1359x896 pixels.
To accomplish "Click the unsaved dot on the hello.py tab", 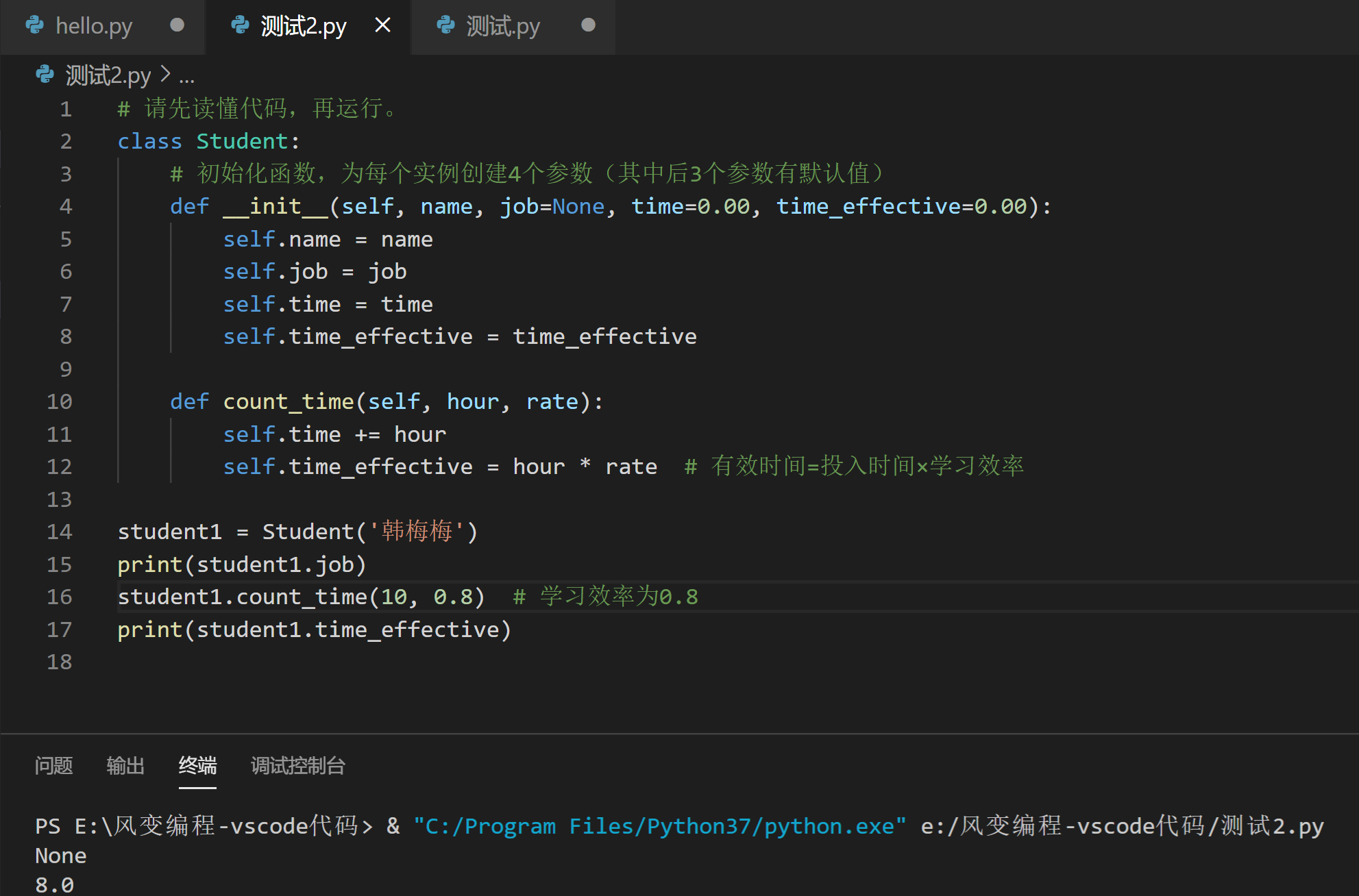I will pyautogui.click(x=177, y=25).
